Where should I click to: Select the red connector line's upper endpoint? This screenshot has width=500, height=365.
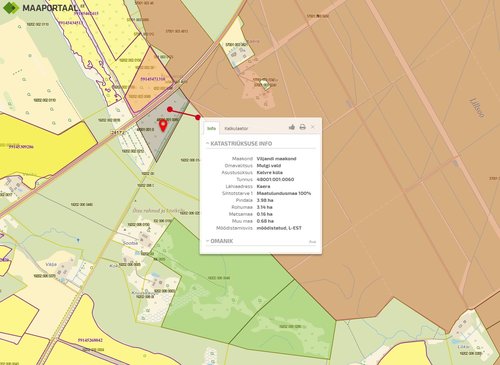(x=170, y=109)
